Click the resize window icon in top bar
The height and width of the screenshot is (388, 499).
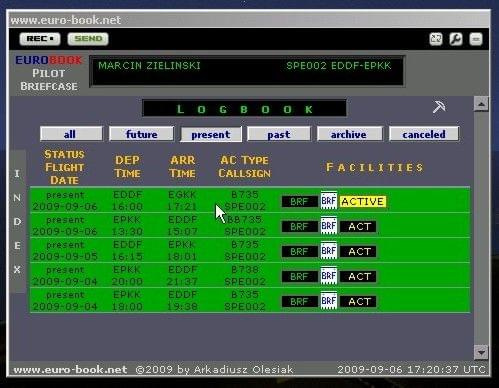click(x=436, y=39)
